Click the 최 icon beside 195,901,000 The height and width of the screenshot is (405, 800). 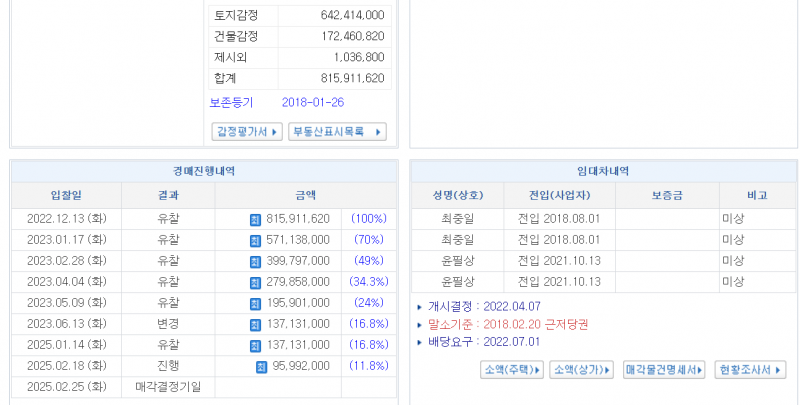coord(255,303)
